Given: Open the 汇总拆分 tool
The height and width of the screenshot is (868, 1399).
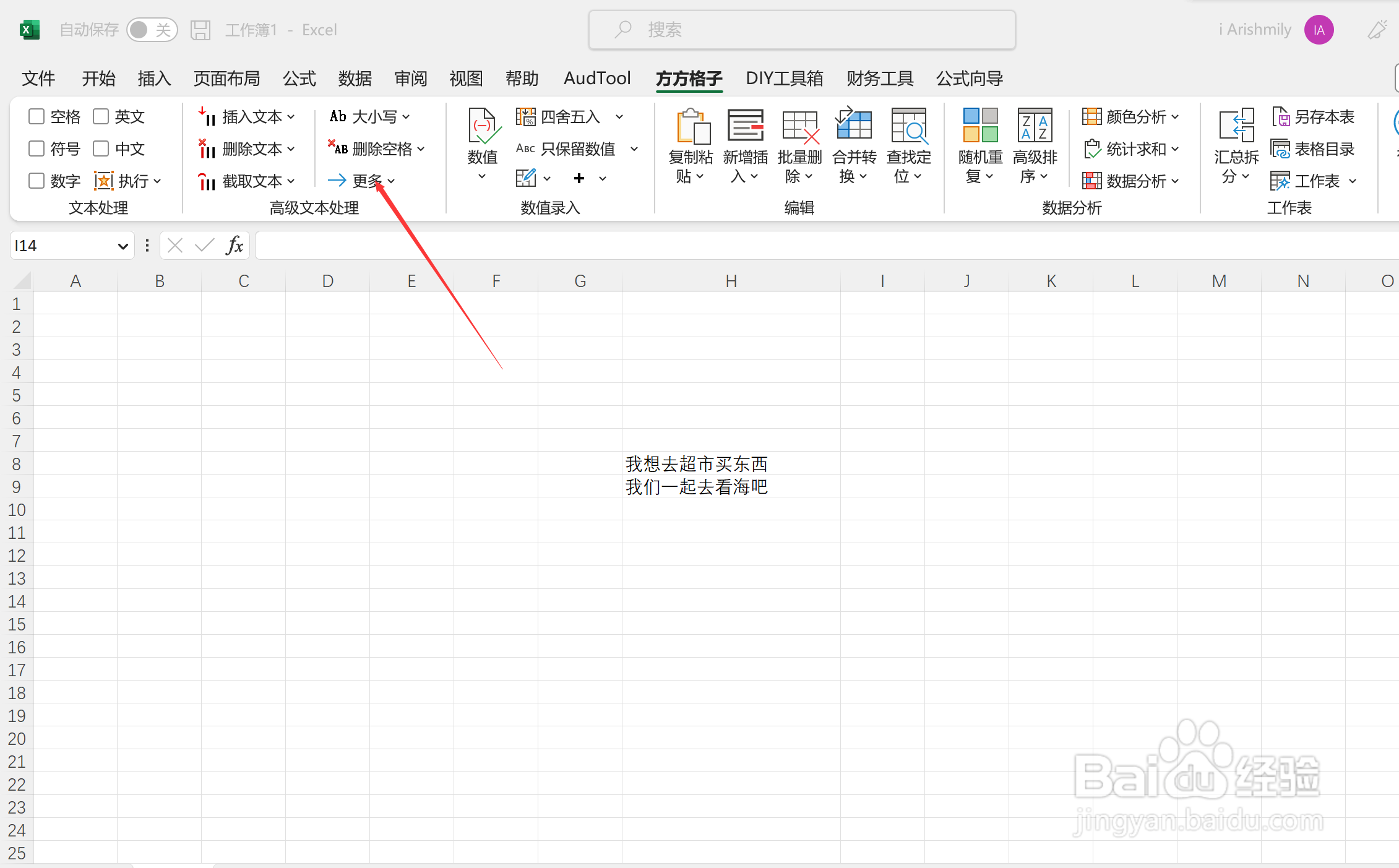Looking at the screenshot, I should click(x=1236, y=146).
